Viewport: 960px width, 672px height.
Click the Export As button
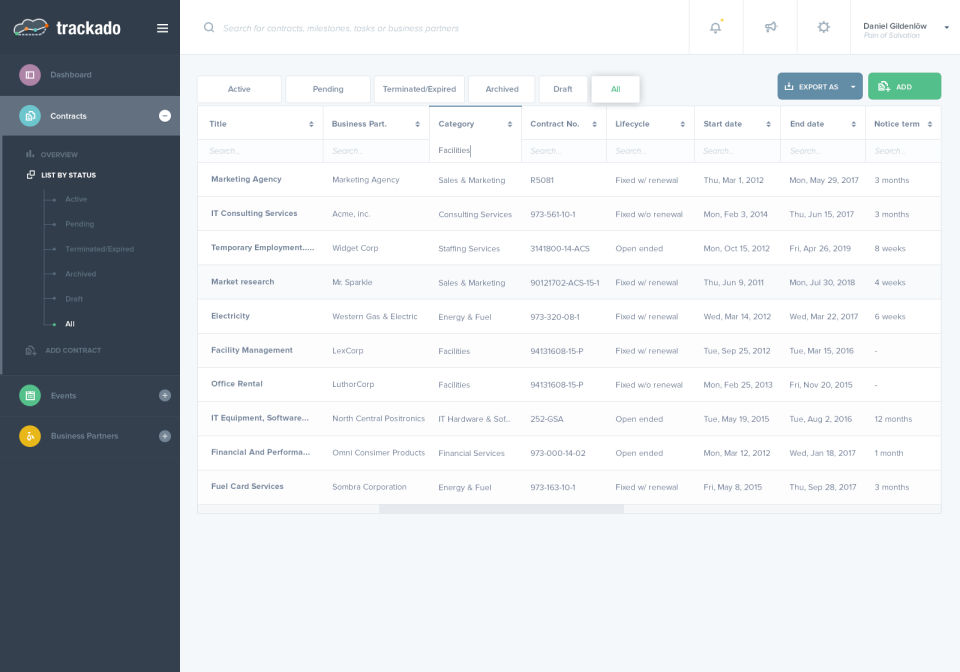click(x=820, y=86)
